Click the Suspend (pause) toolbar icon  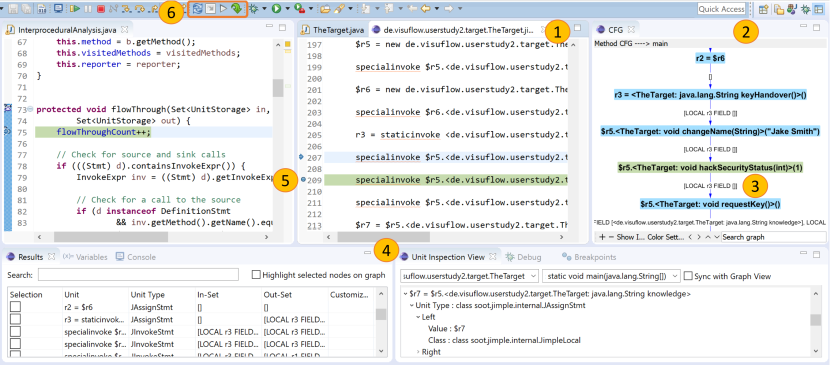click(x=88, y=9)
